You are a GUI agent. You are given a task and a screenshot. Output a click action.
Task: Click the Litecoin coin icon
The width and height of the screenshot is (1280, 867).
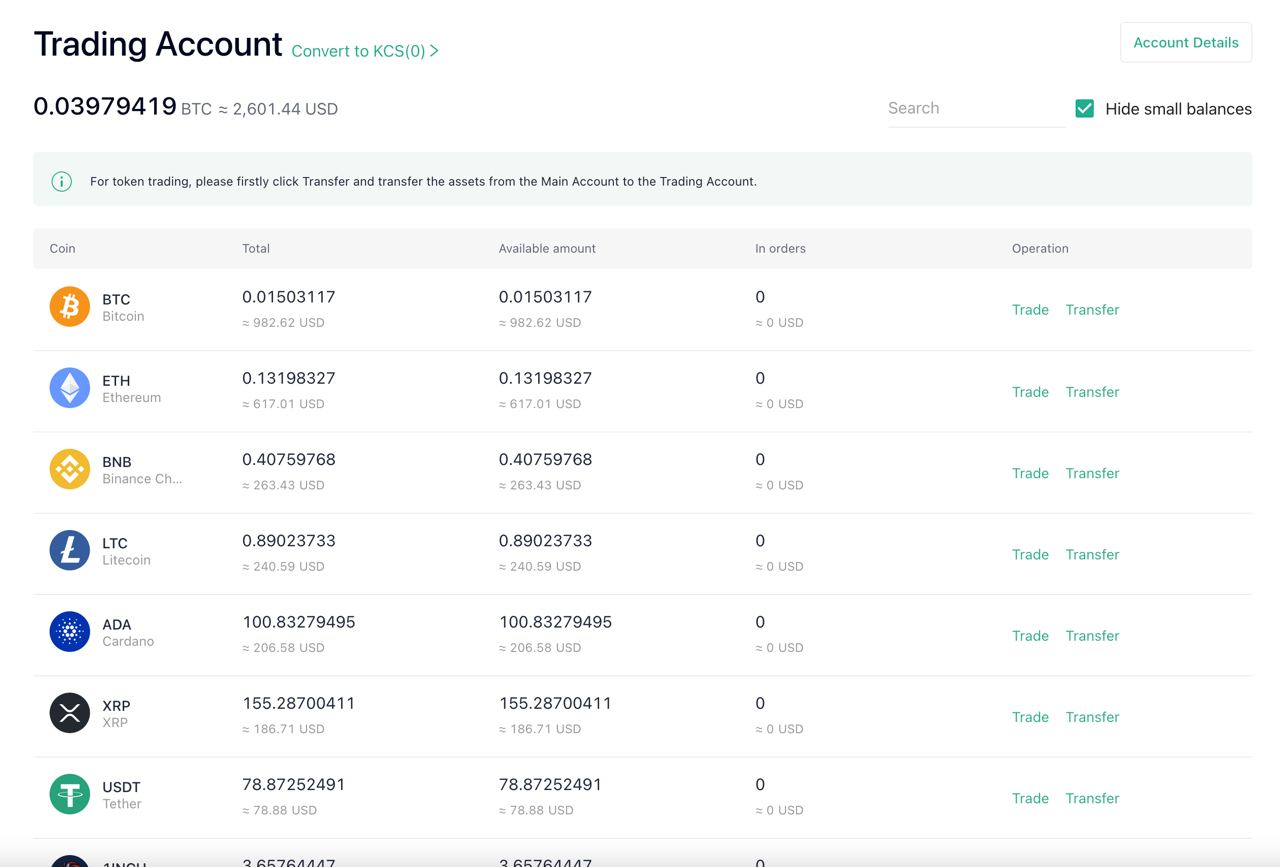coord(70,551)
